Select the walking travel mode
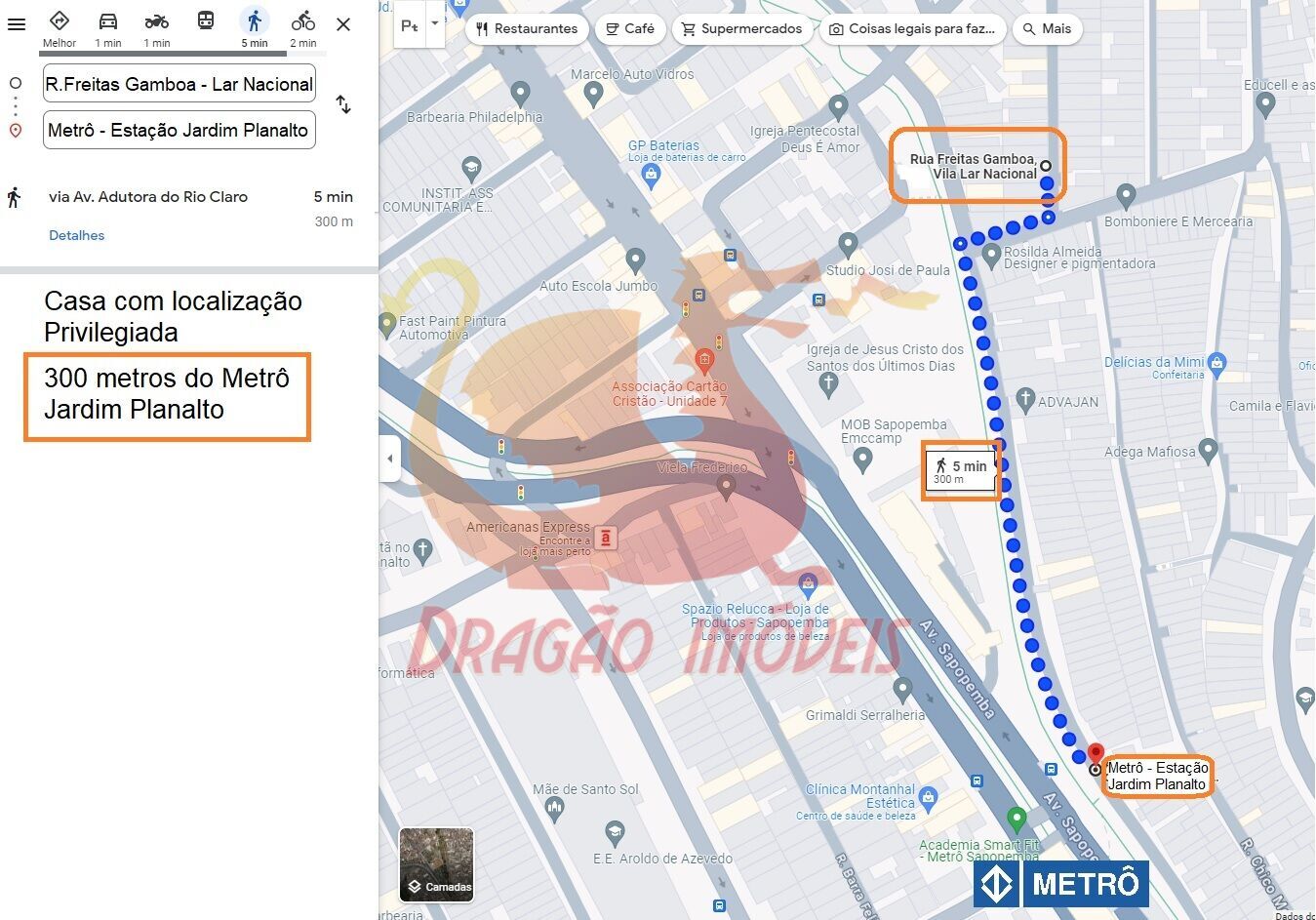The image size is (1316, 920). coord(255,21)
